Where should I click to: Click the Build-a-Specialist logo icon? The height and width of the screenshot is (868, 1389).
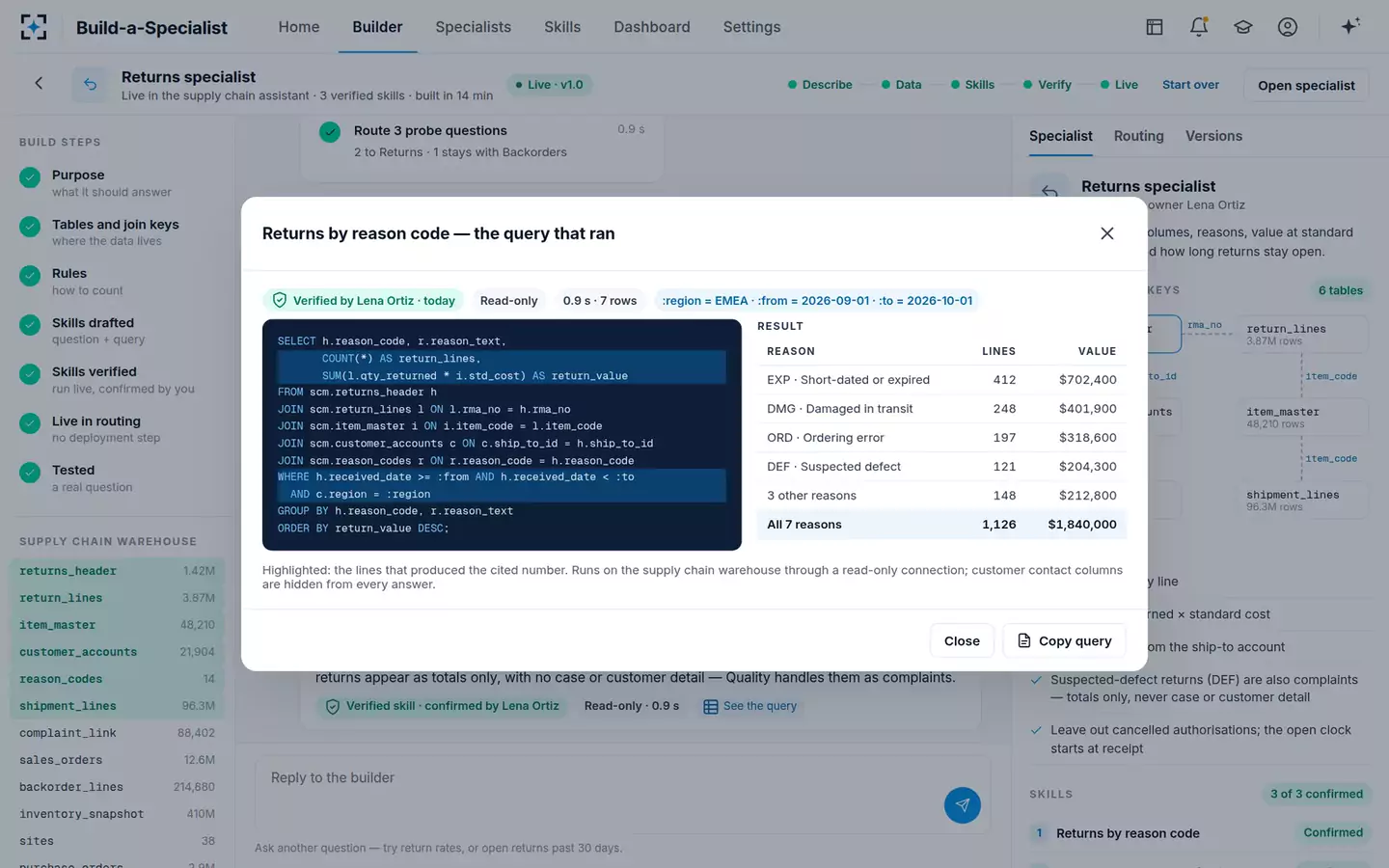coord(34,27)
